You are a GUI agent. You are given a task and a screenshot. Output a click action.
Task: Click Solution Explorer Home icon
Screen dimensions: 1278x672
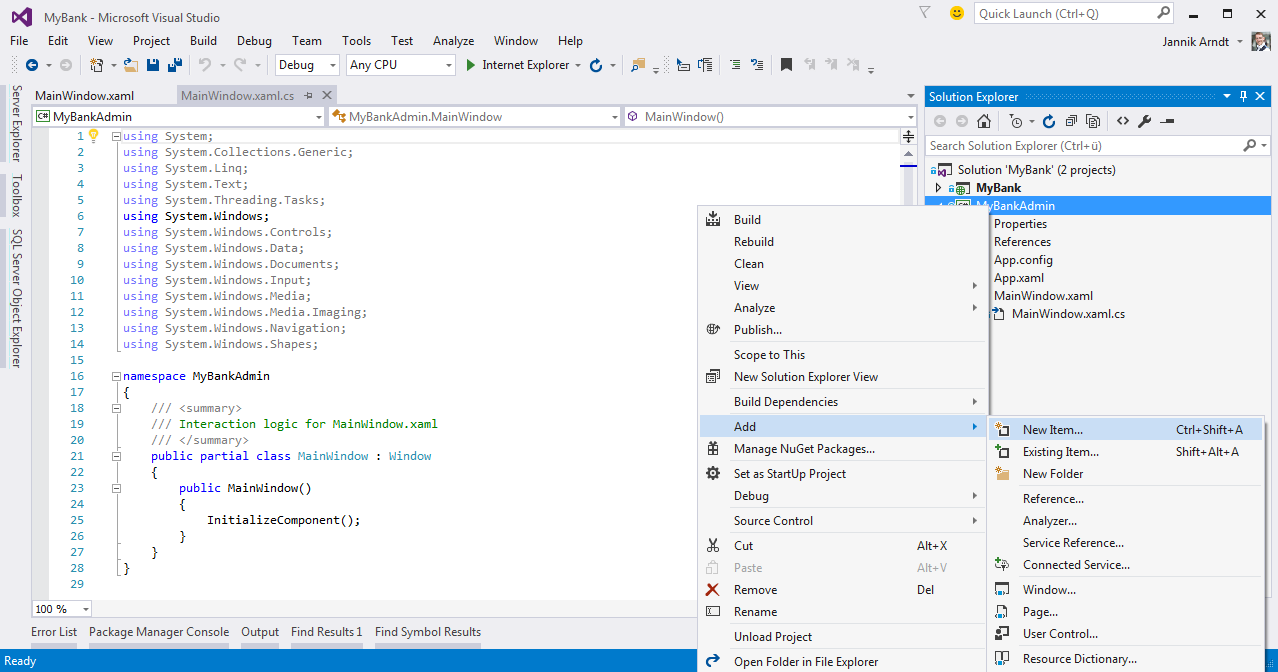[x=984, y=121]
